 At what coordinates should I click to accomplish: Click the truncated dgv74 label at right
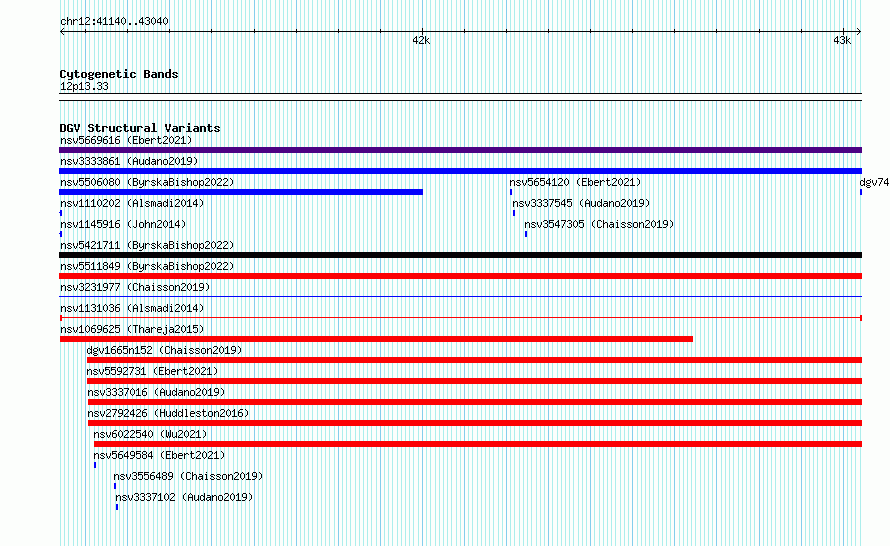(x=874, y=182)
